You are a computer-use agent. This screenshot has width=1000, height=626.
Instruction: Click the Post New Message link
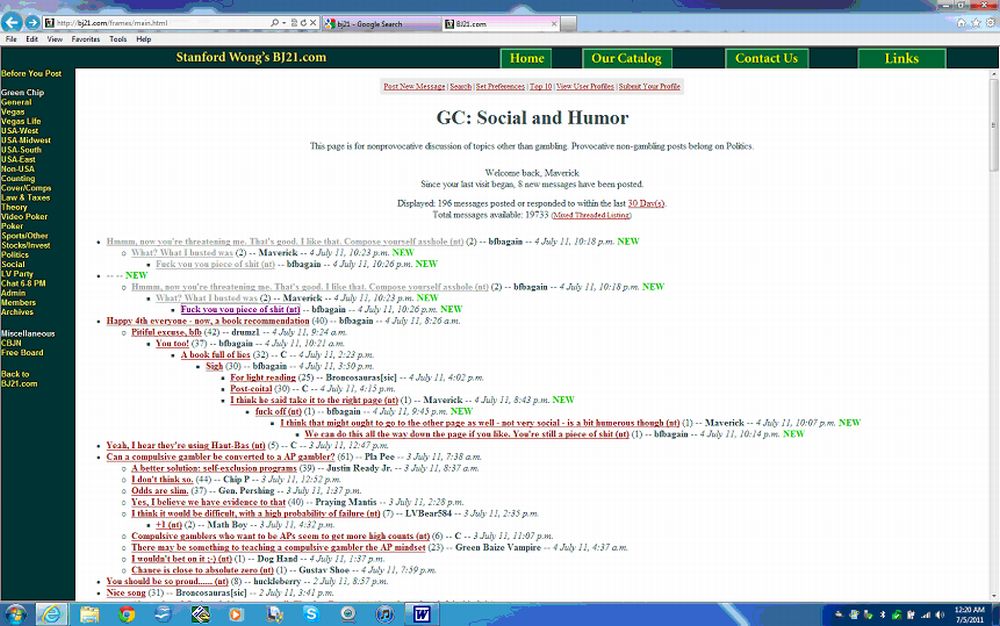(x=414, y=86)
